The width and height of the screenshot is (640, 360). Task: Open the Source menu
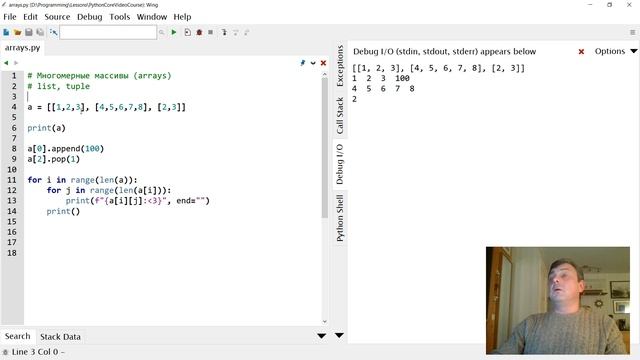57,17
